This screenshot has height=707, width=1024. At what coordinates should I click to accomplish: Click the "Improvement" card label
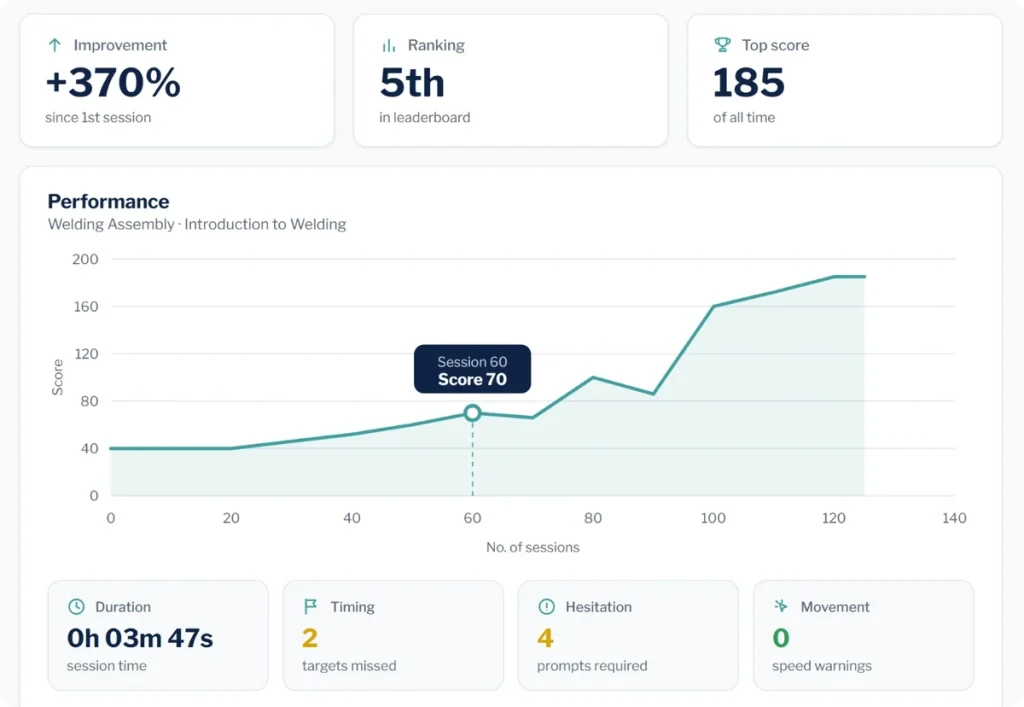(x=120, y=45)
